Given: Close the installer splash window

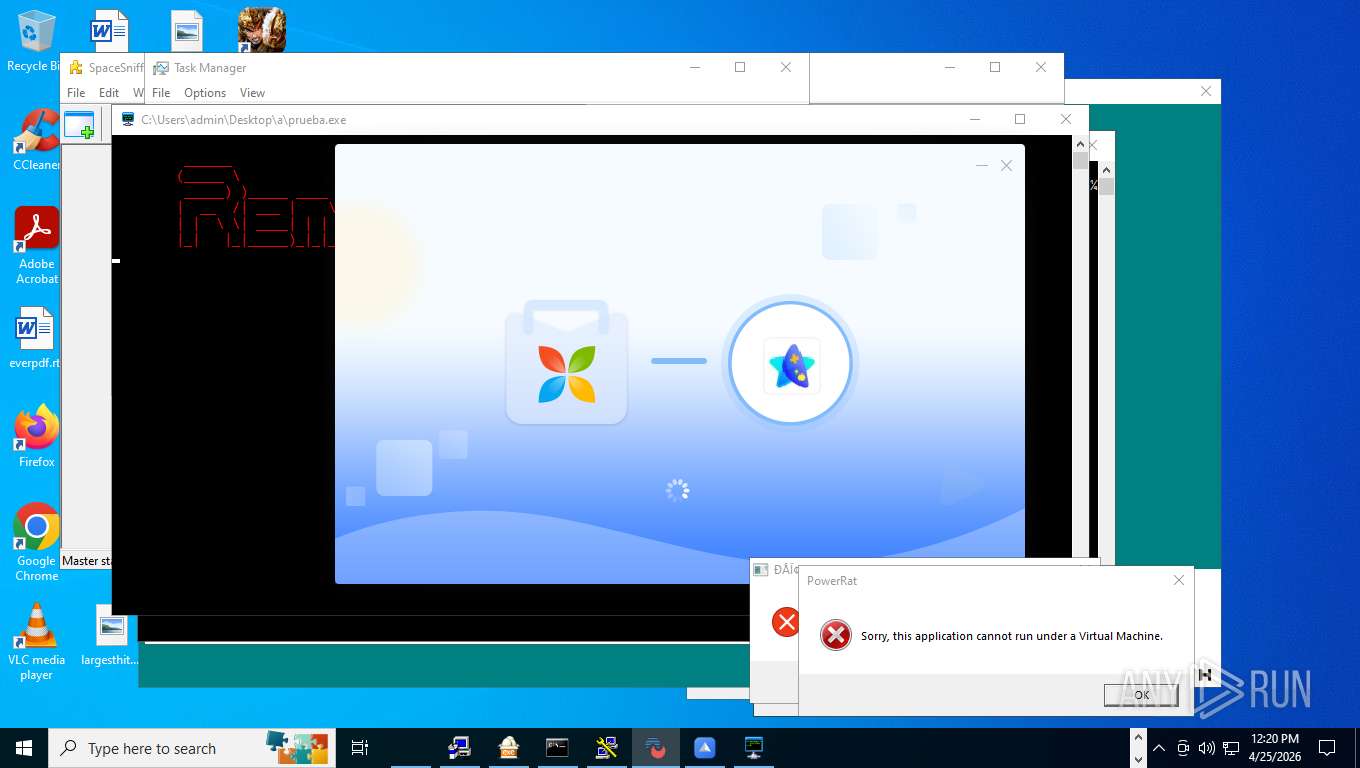Looking at the screenshot, I should click(x=1006, y=165).
